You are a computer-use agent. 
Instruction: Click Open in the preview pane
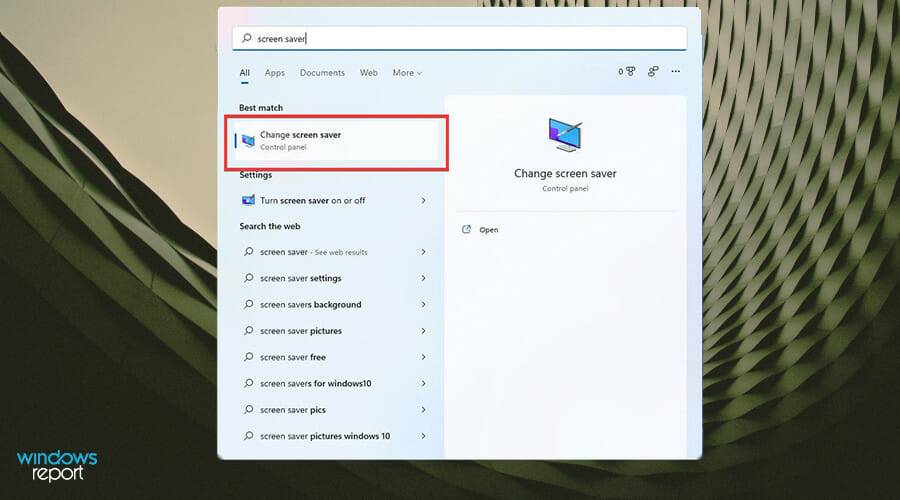(488, 230)
